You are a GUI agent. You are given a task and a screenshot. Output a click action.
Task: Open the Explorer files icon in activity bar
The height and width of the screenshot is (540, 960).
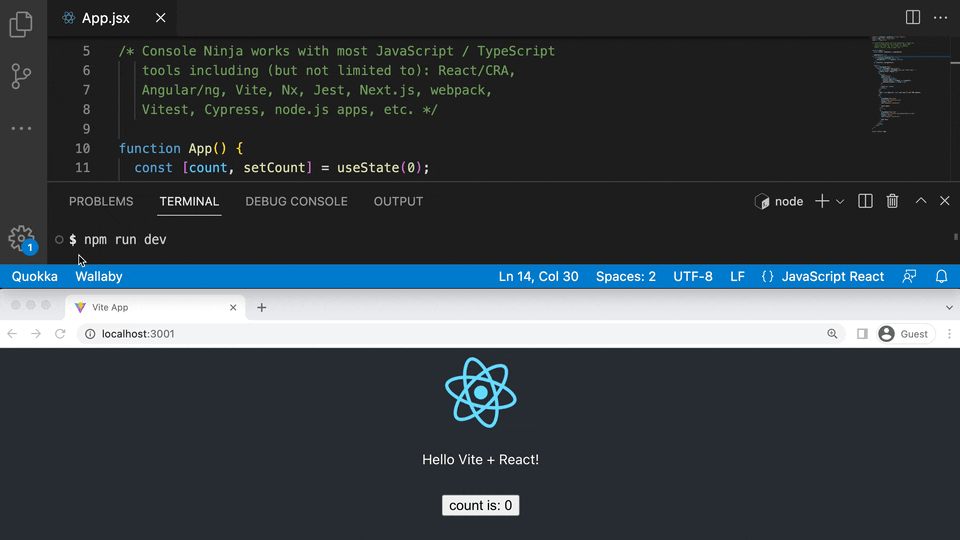(21, 24)
